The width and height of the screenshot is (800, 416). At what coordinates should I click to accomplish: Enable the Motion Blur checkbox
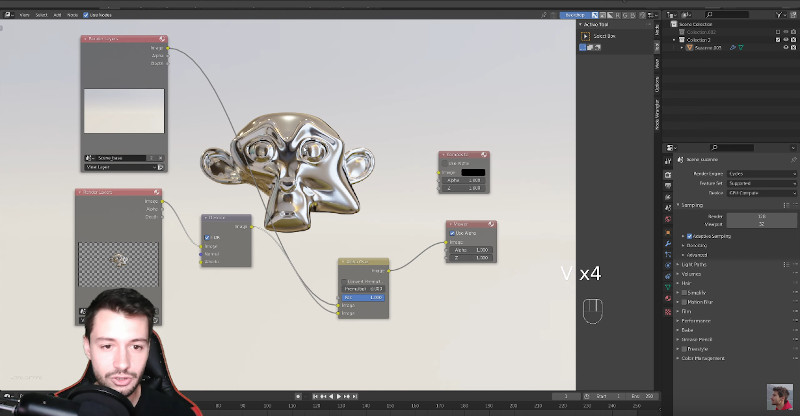684,302
